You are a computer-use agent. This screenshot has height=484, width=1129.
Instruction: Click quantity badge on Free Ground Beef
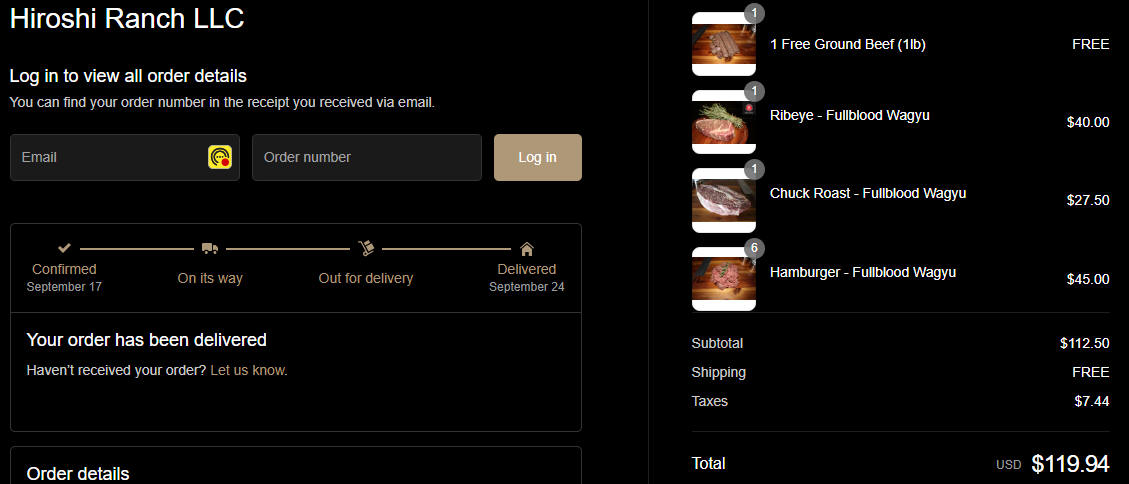754,13
